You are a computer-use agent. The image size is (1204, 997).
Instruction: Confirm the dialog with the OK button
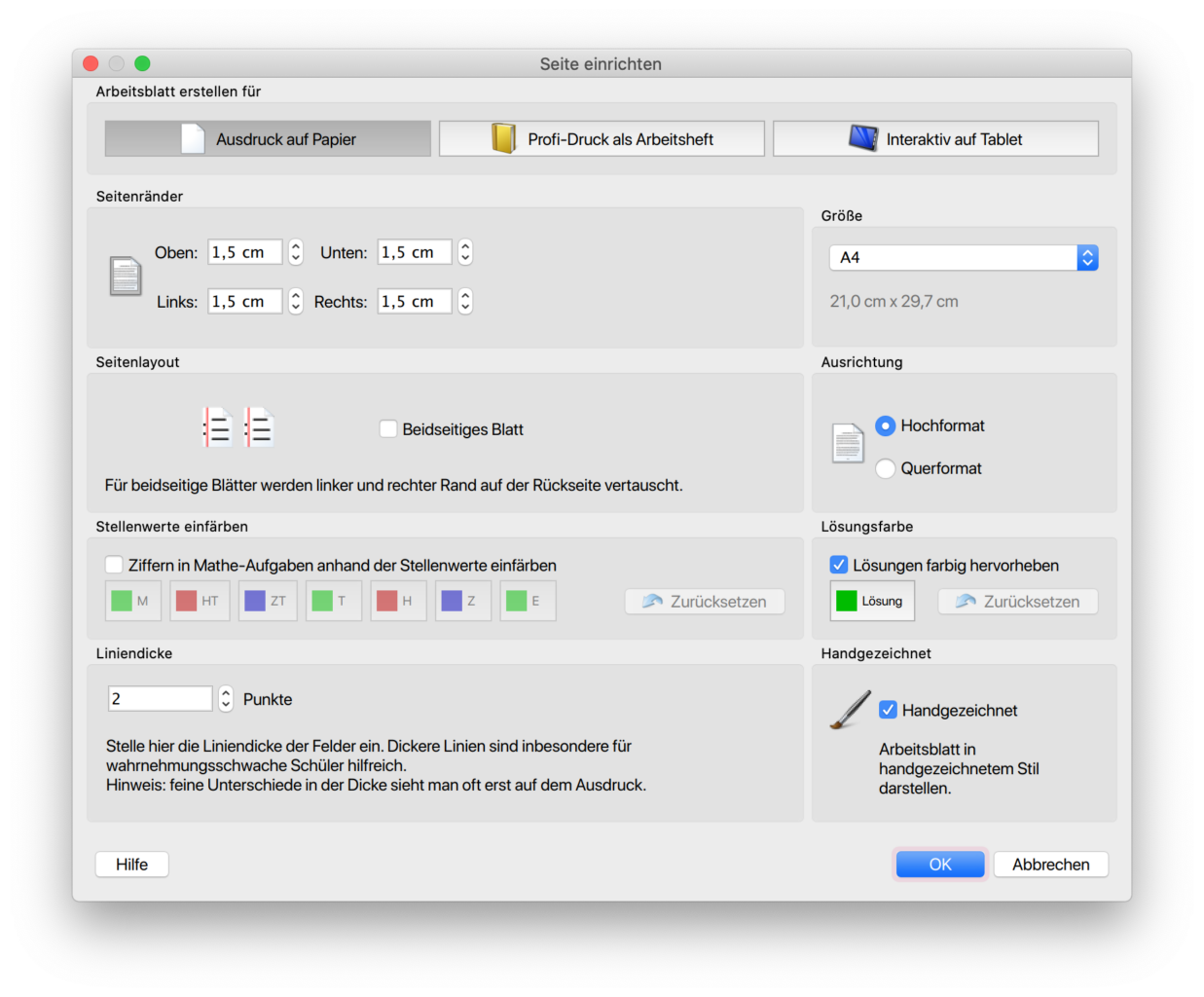point(939,865)
